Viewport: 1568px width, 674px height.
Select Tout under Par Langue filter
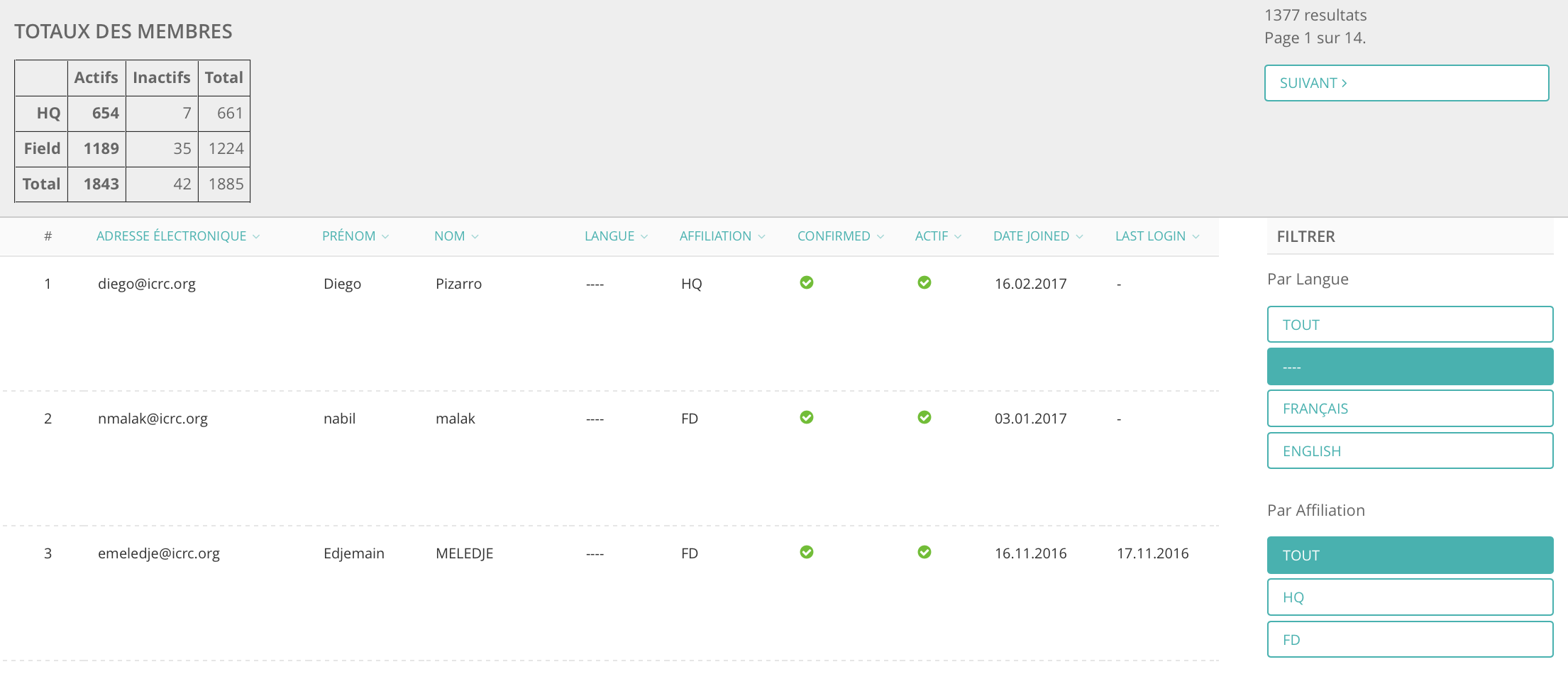(x=1410, y=325)
